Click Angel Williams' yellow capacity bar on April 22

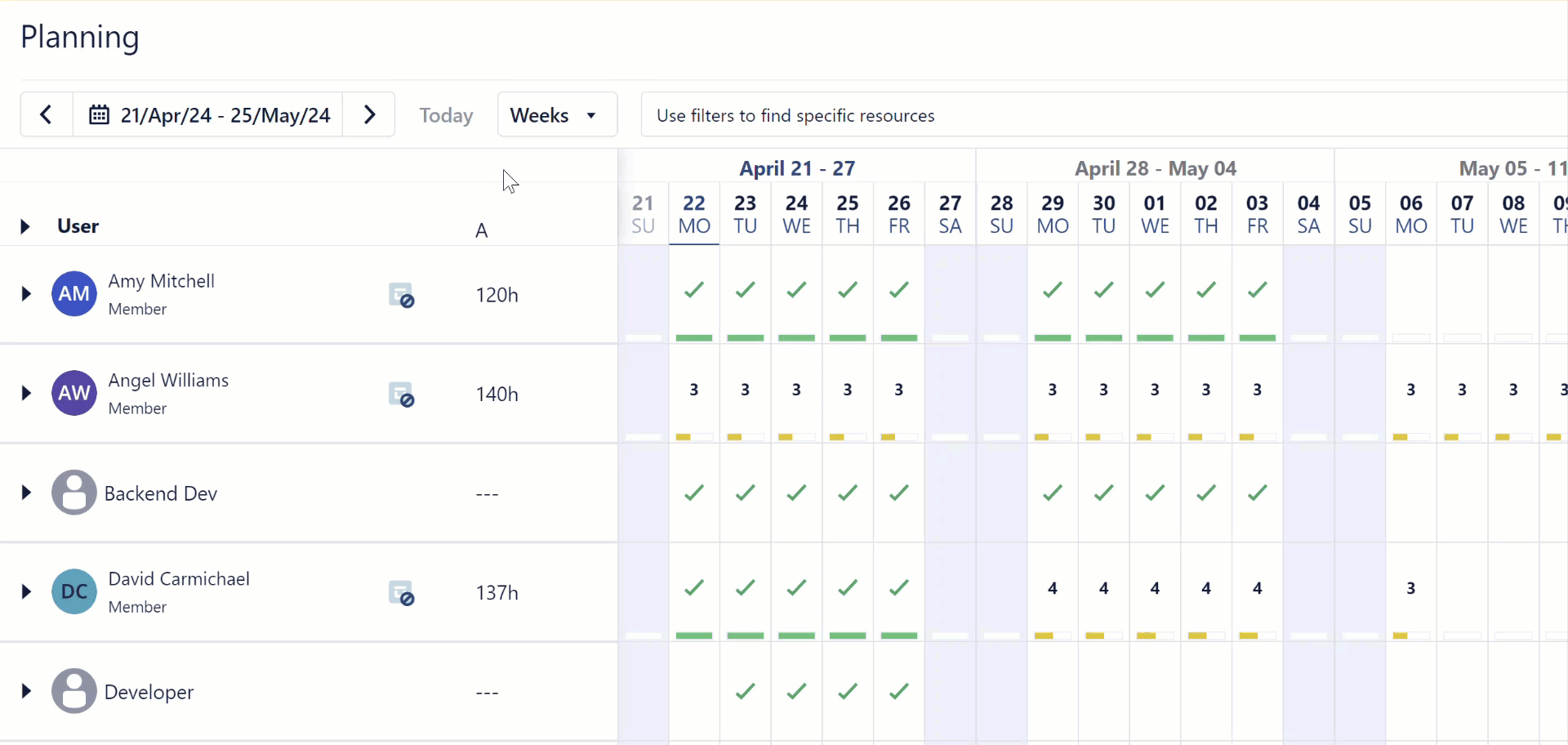[684, 436]
